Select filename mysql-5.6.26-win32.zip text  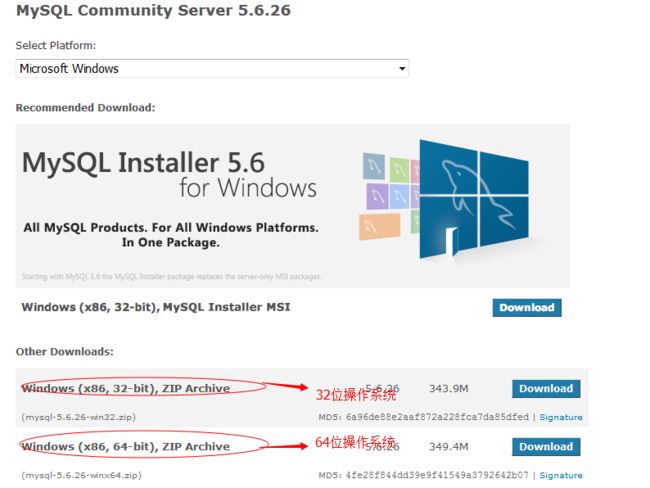pos(79,417)
